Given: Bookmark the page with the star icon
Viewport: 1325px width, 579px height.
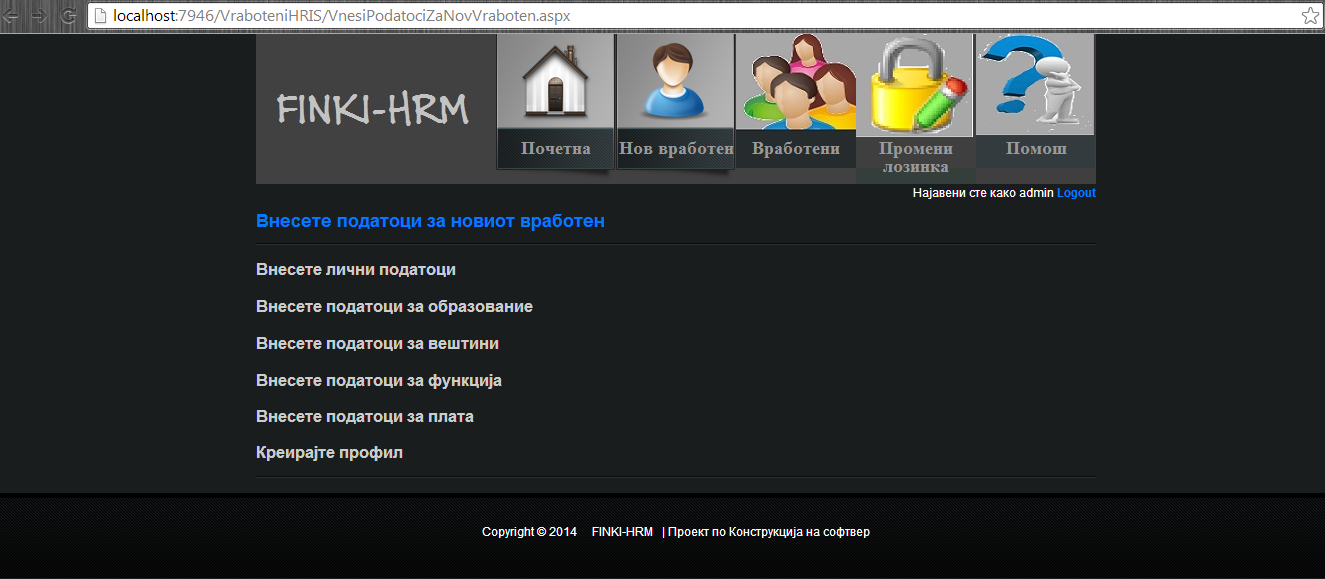Looking at the screenshot, I should [x=1309, y=16].
